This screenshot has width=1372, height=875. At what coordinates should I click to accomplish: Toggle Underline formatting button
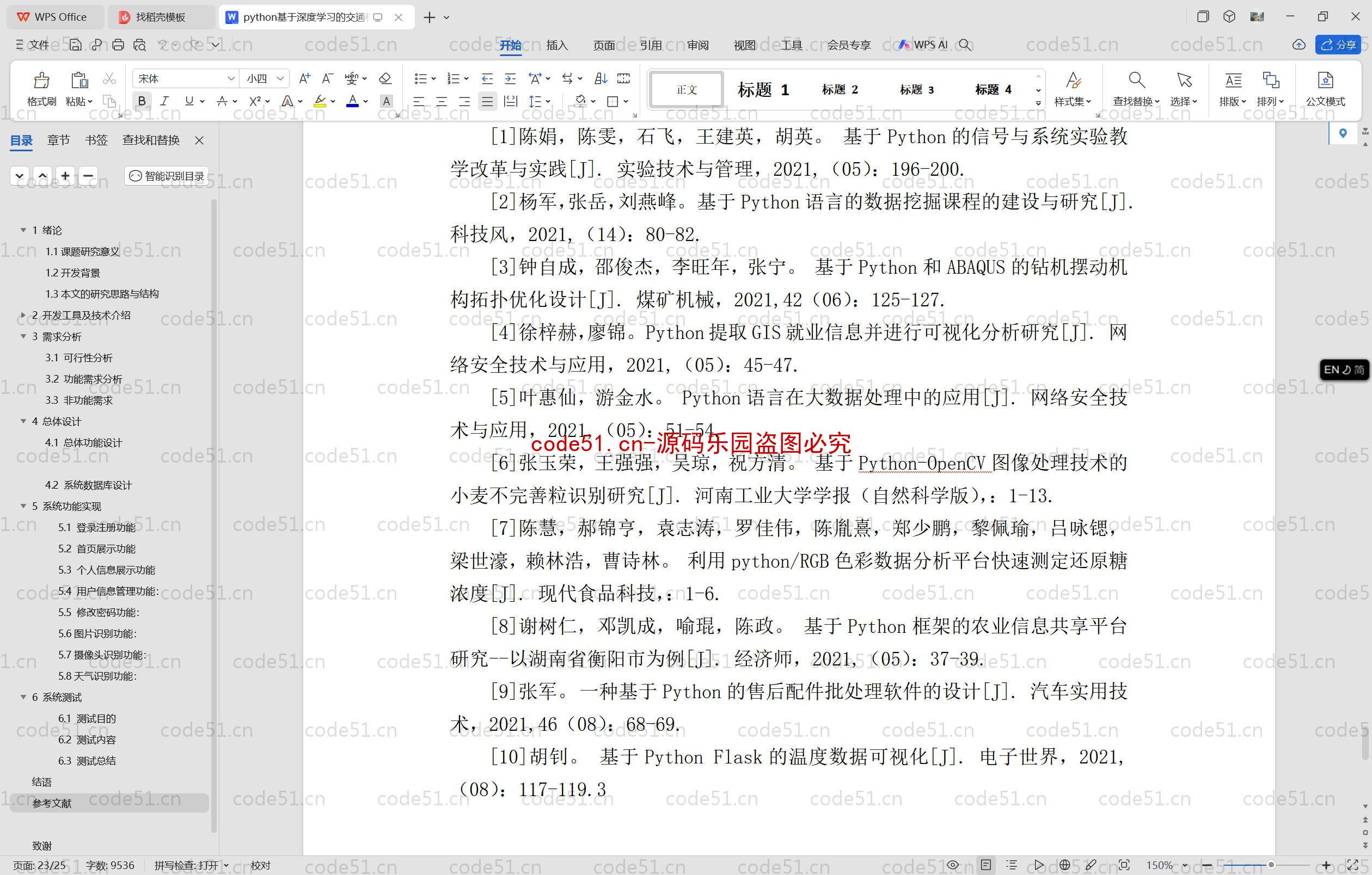click(189, 102)
